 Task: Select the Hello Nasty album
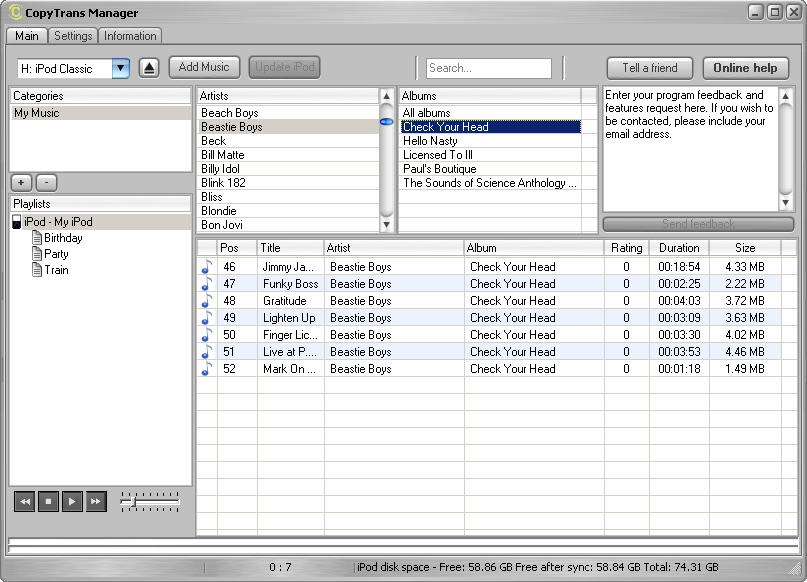coord(491,141)
